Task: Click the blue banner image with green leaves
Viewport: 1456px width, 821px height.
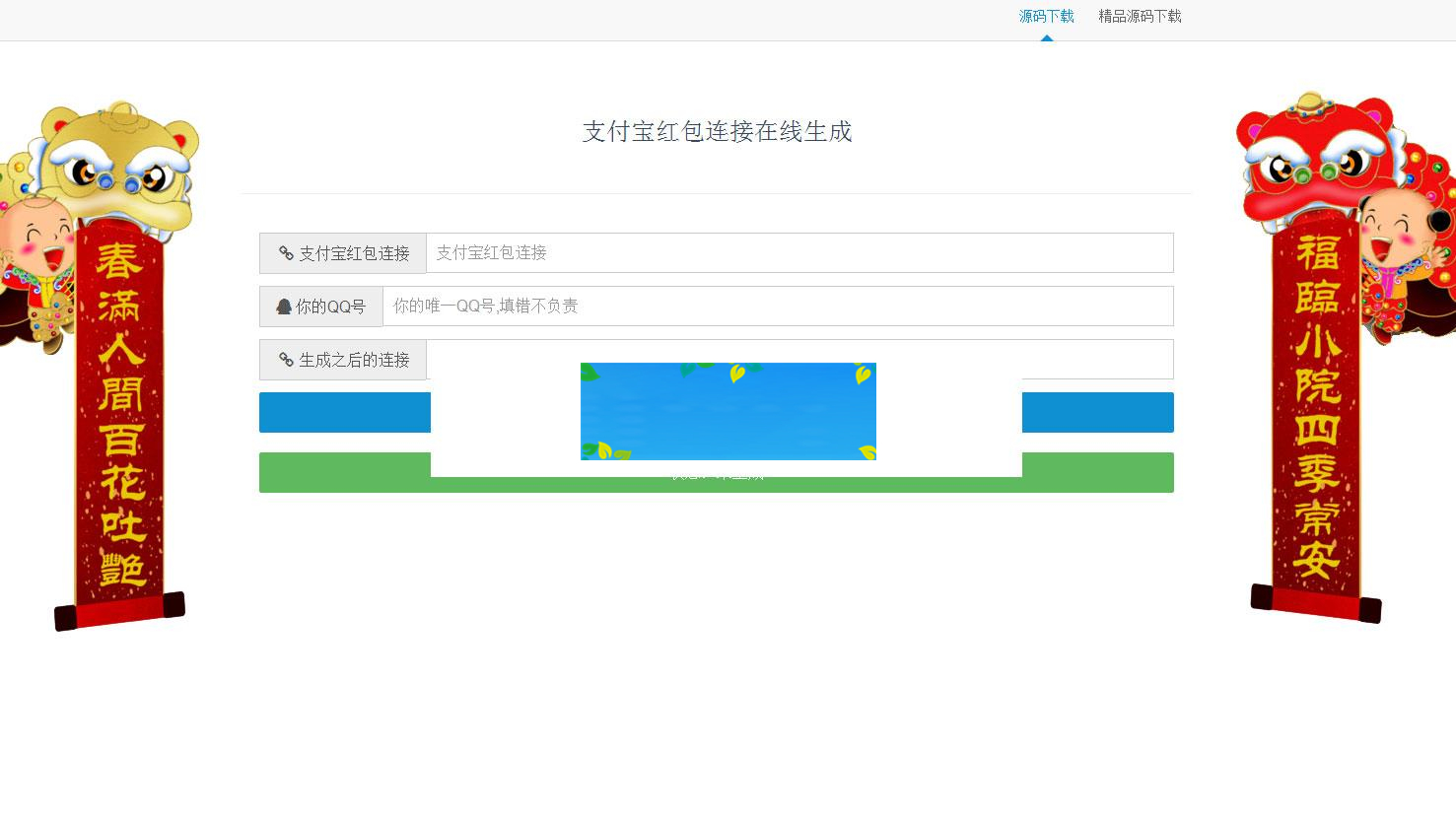Action: (728, 411)
